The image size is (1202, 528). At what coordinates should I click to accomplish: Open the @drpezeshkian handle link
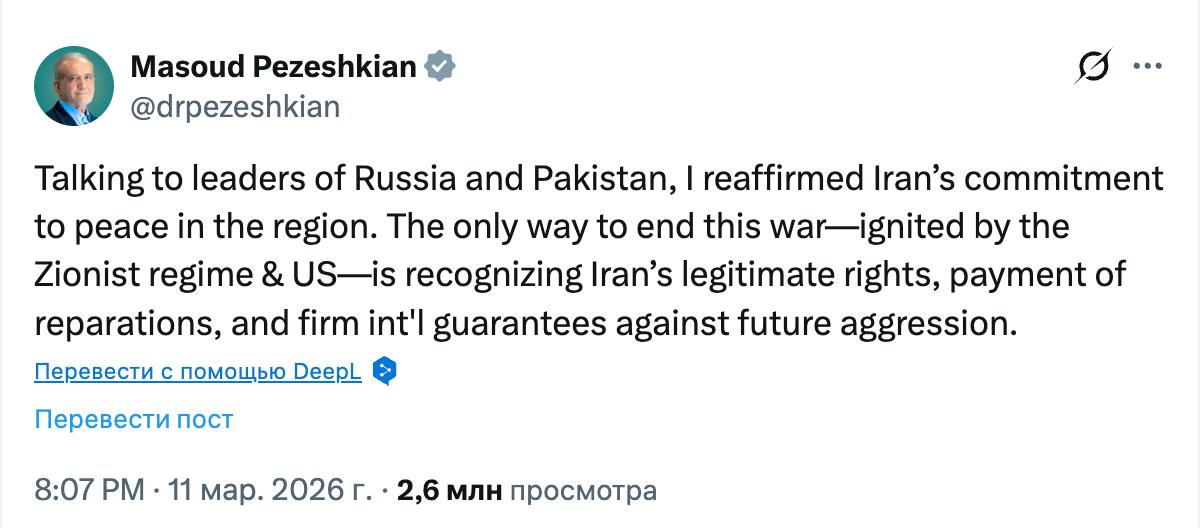pyautogui.click(x=235, y=106)
